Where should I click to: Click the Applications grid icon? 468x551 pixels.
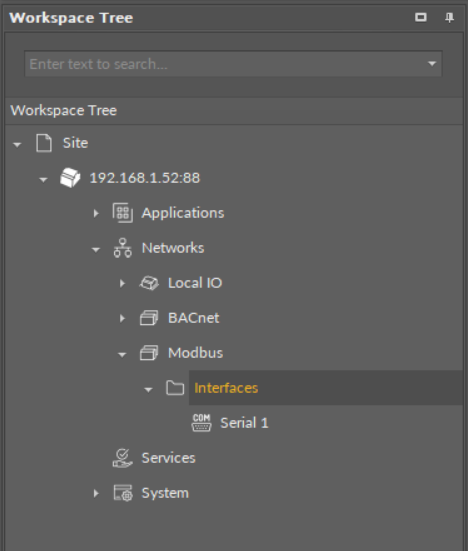[123, 213]
